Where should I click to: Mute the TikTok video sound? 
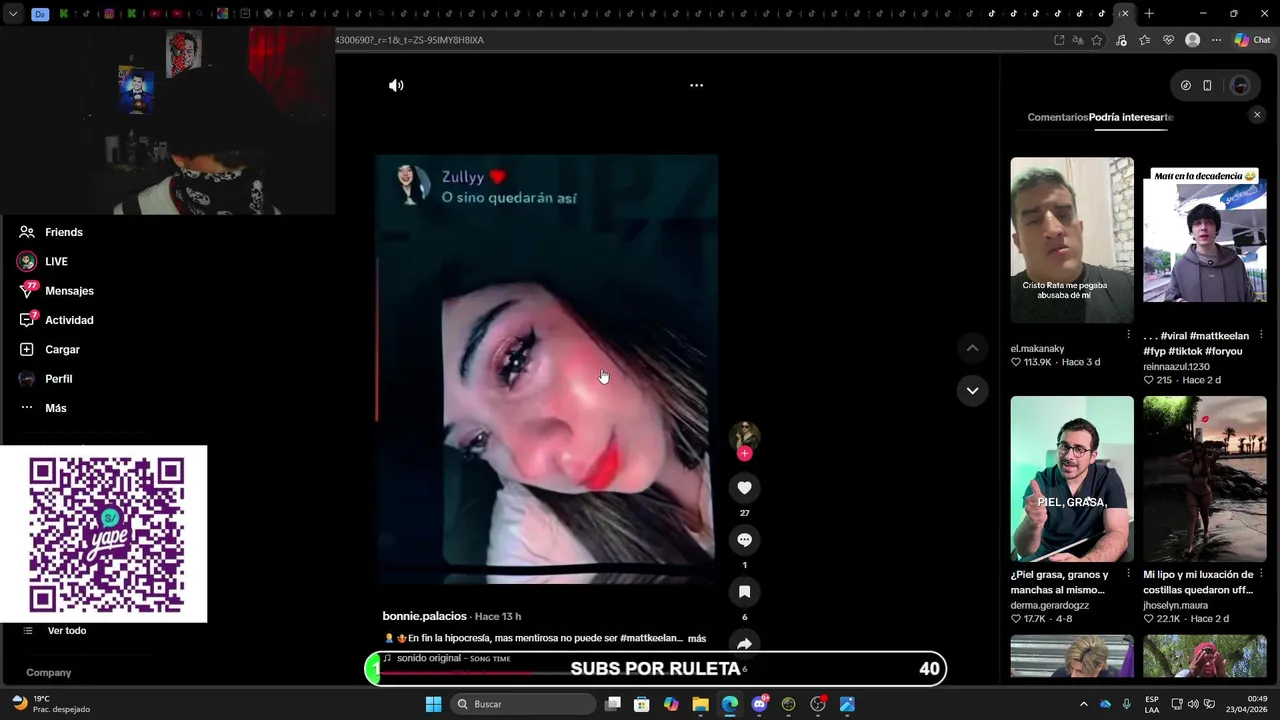(396, 85)
